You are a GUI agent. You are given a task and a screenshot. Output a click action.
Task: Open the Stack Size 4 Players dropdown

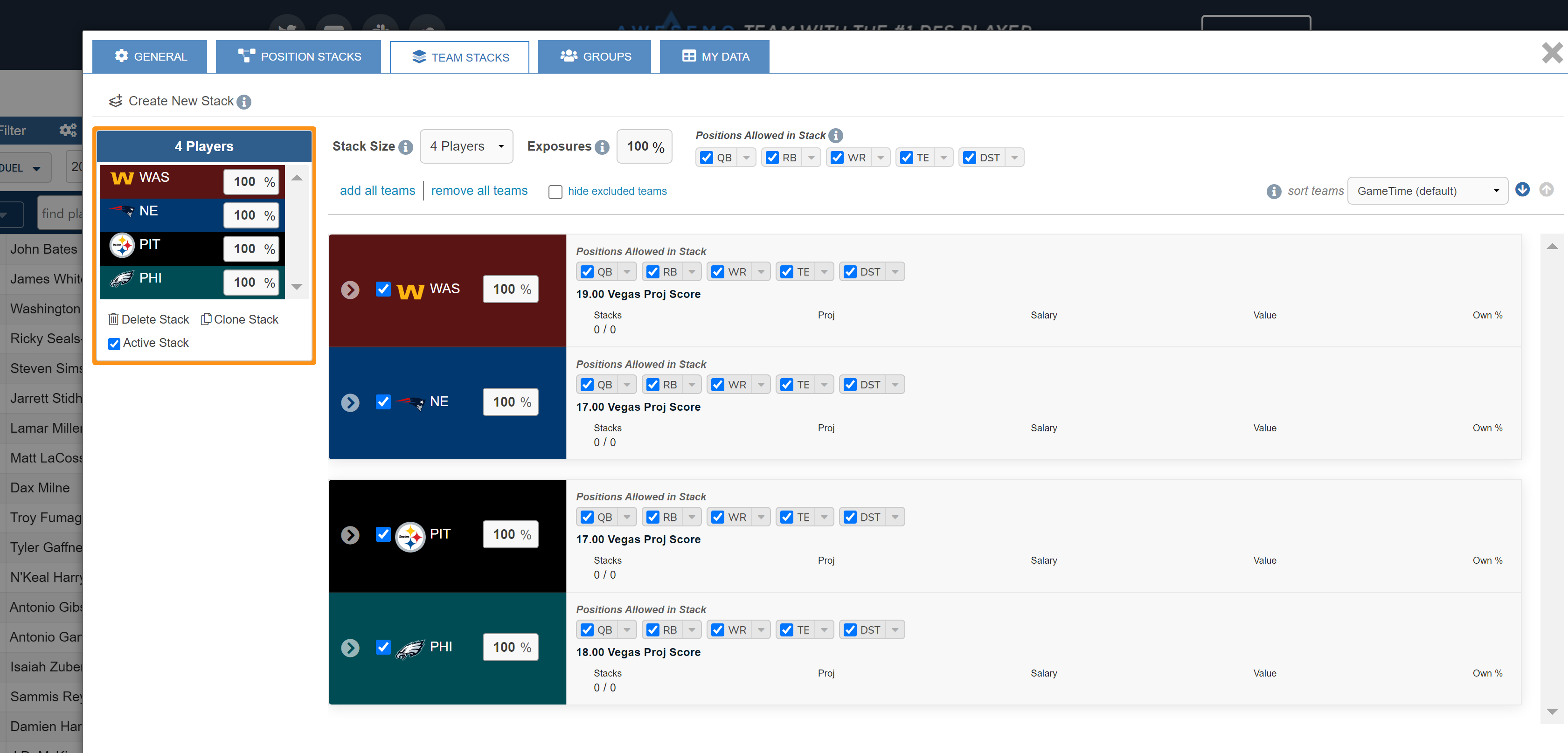coord(466,147)
